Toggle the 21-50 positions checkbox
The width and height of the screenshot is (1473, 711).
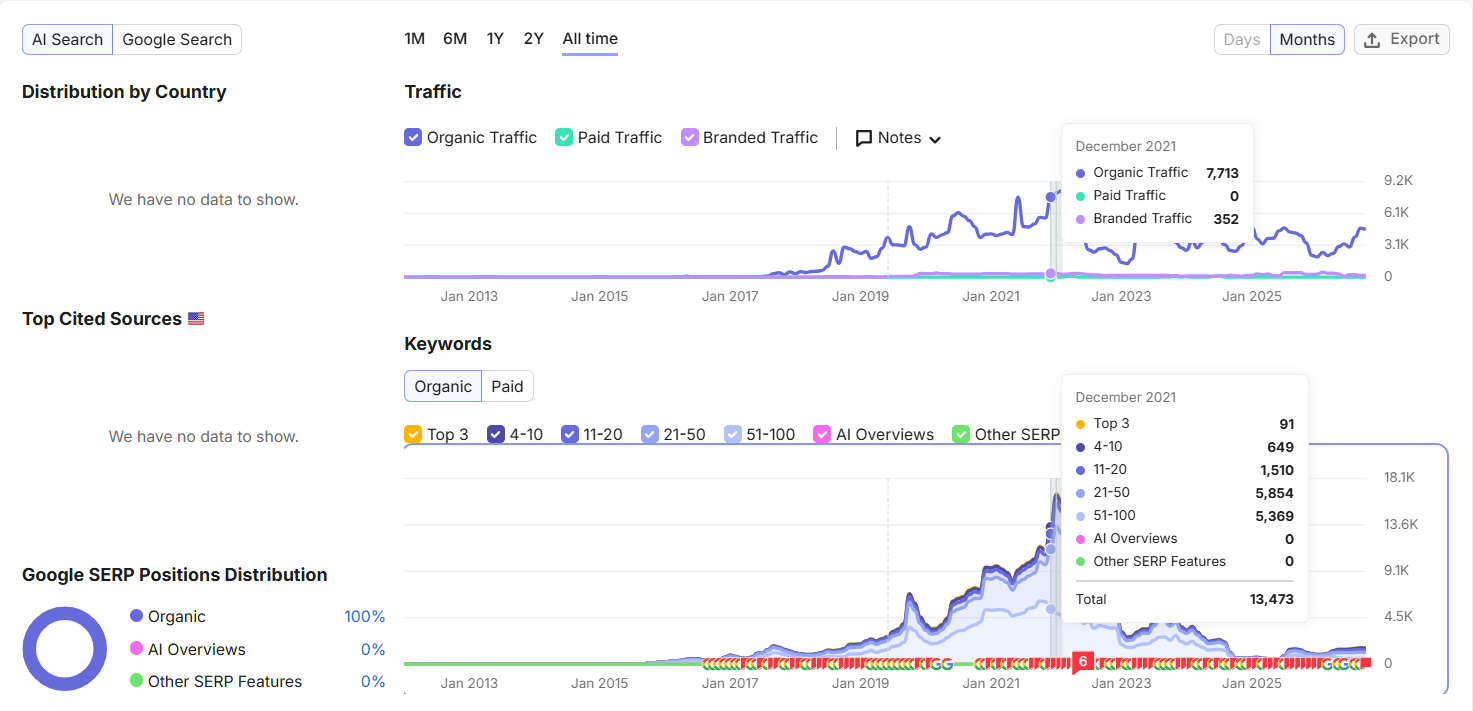pyautogui.click(x=649, y=434)
